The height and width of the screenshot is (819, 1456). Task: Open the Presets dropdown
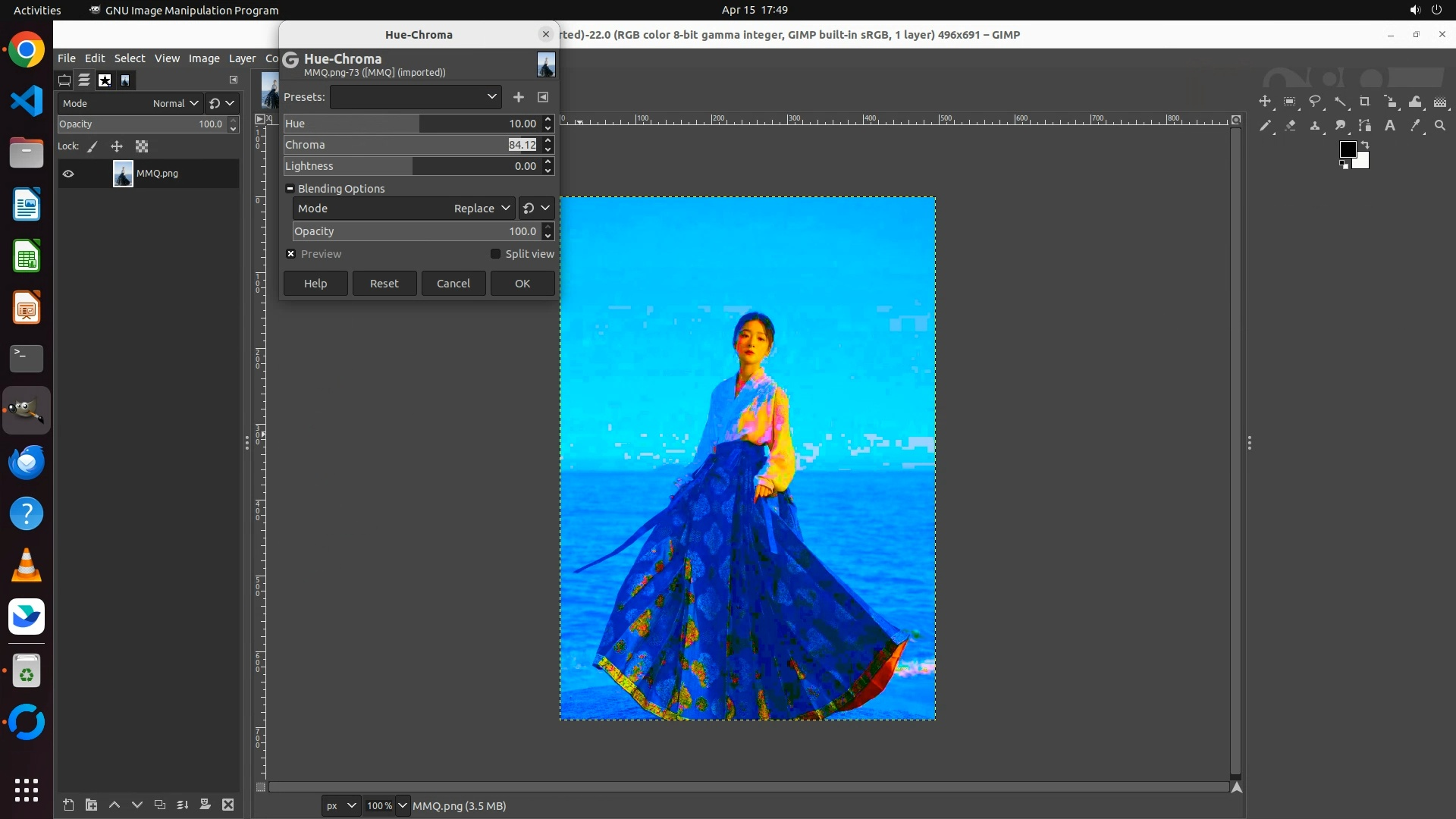pyautogui.click(x=416, y=97)
